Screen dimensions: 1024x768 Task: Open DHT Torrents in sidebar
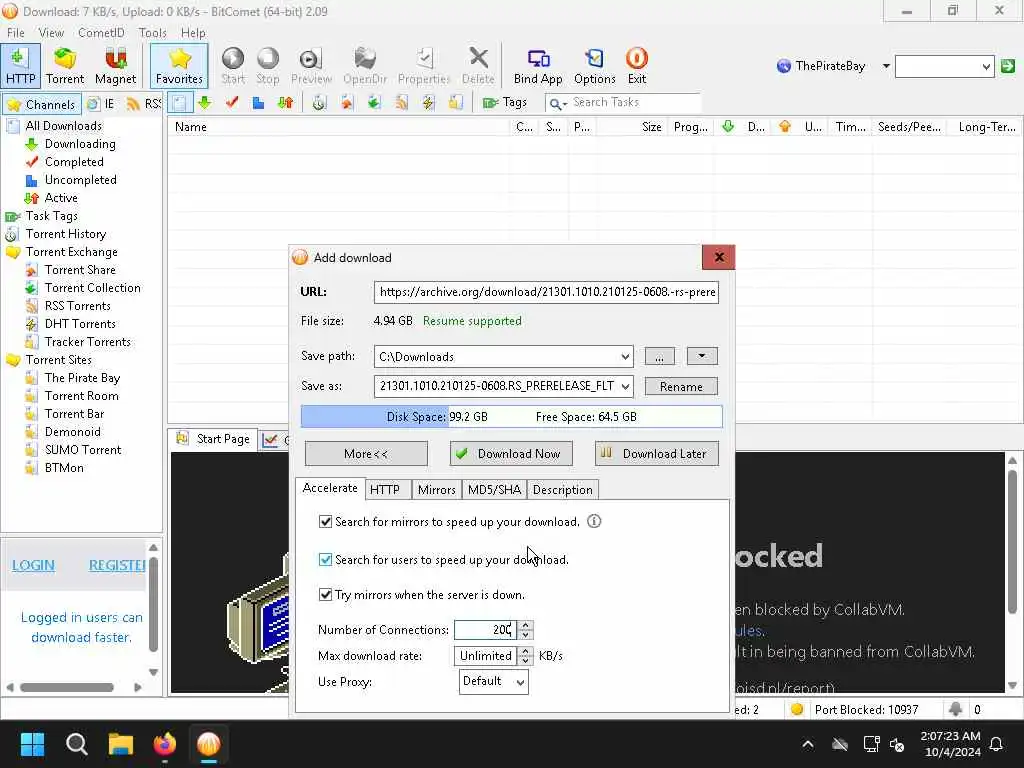pos(80,324)
